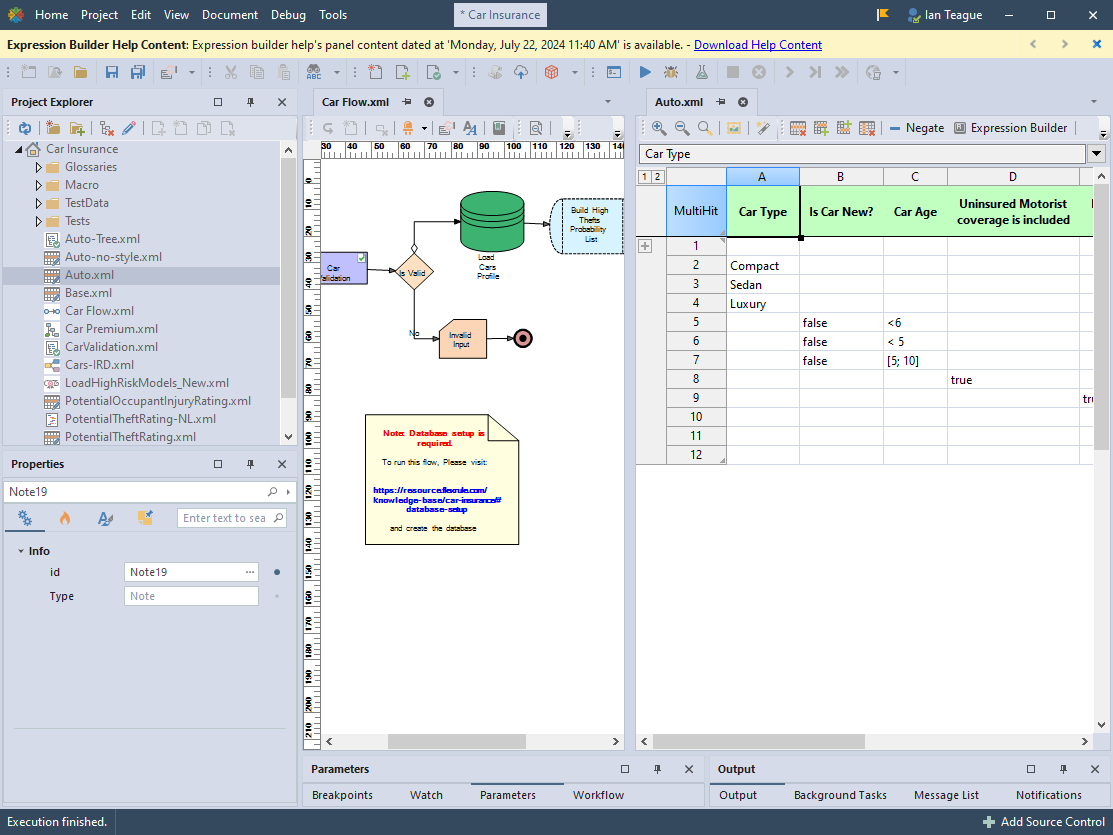This screenshot has width=1113, height=835.
Task: Toggle pin on Properties panel
Action: [250, 464]
